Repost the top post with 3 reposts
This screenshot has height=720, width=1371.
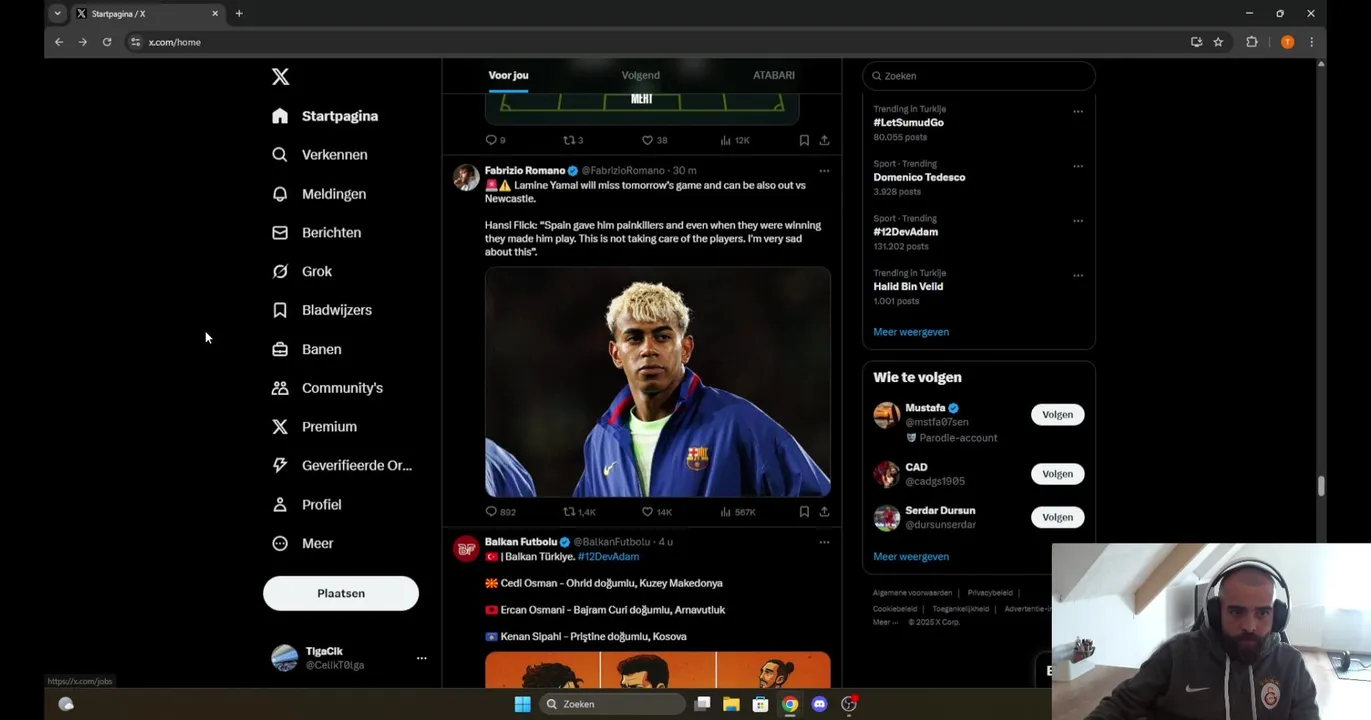coord(573,140)
